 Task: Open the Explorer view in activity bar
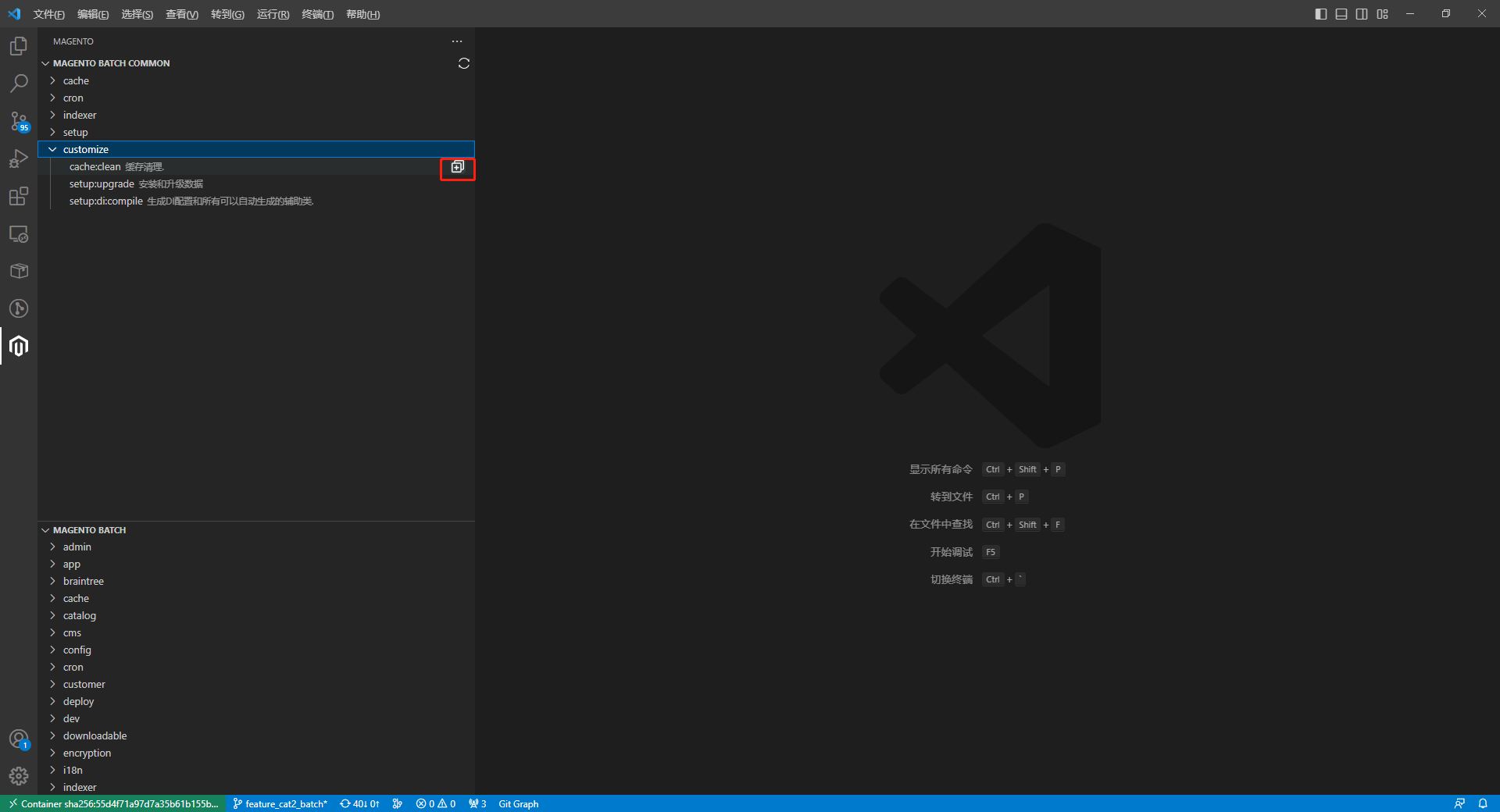19,46
